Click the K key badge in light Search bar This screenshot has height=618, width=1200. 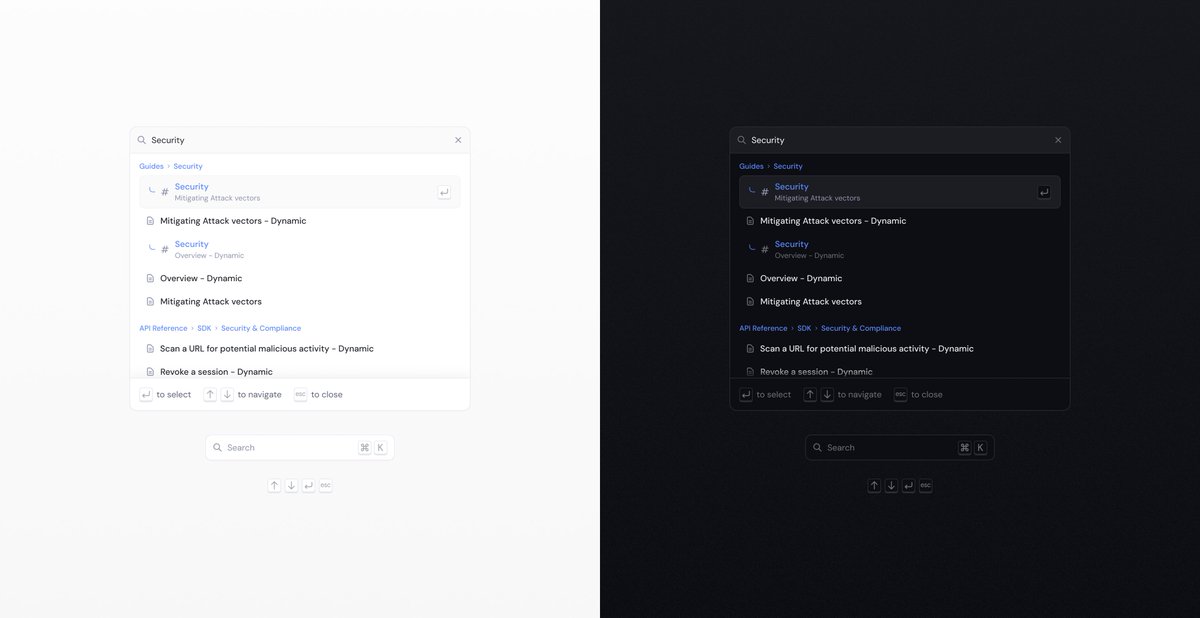point(380,448)
